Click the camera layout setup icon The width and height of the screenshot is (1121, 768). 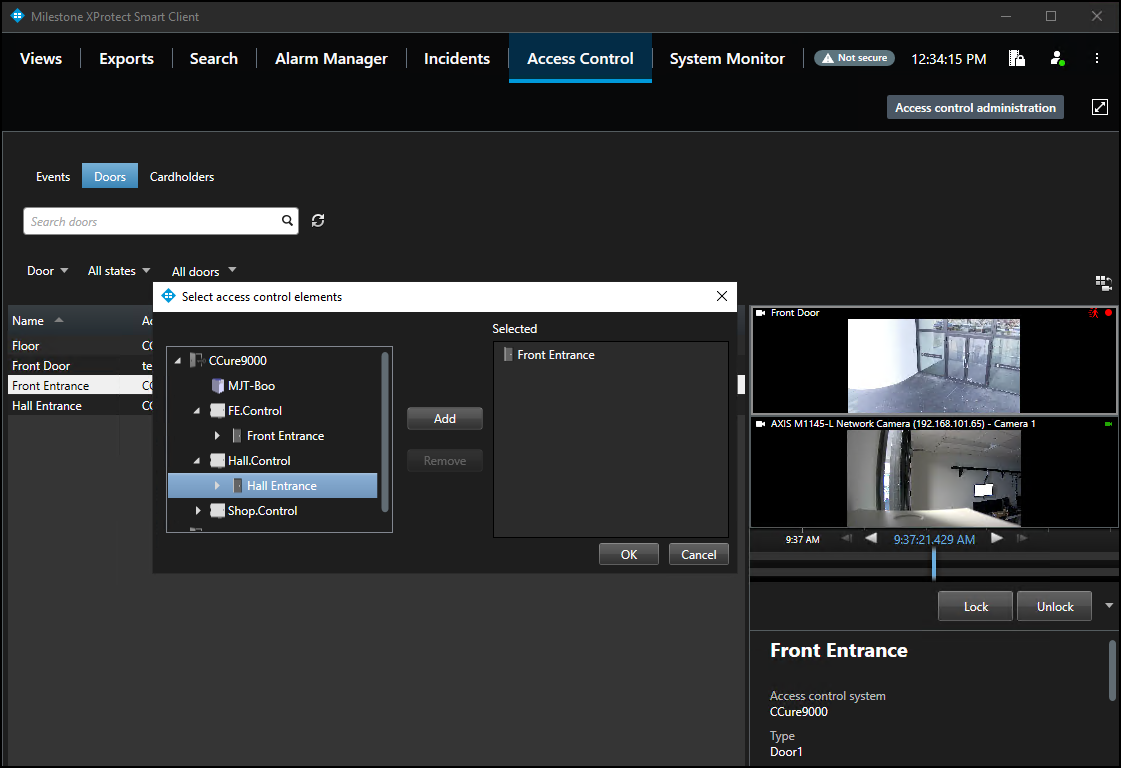(x=1103, y=283)
